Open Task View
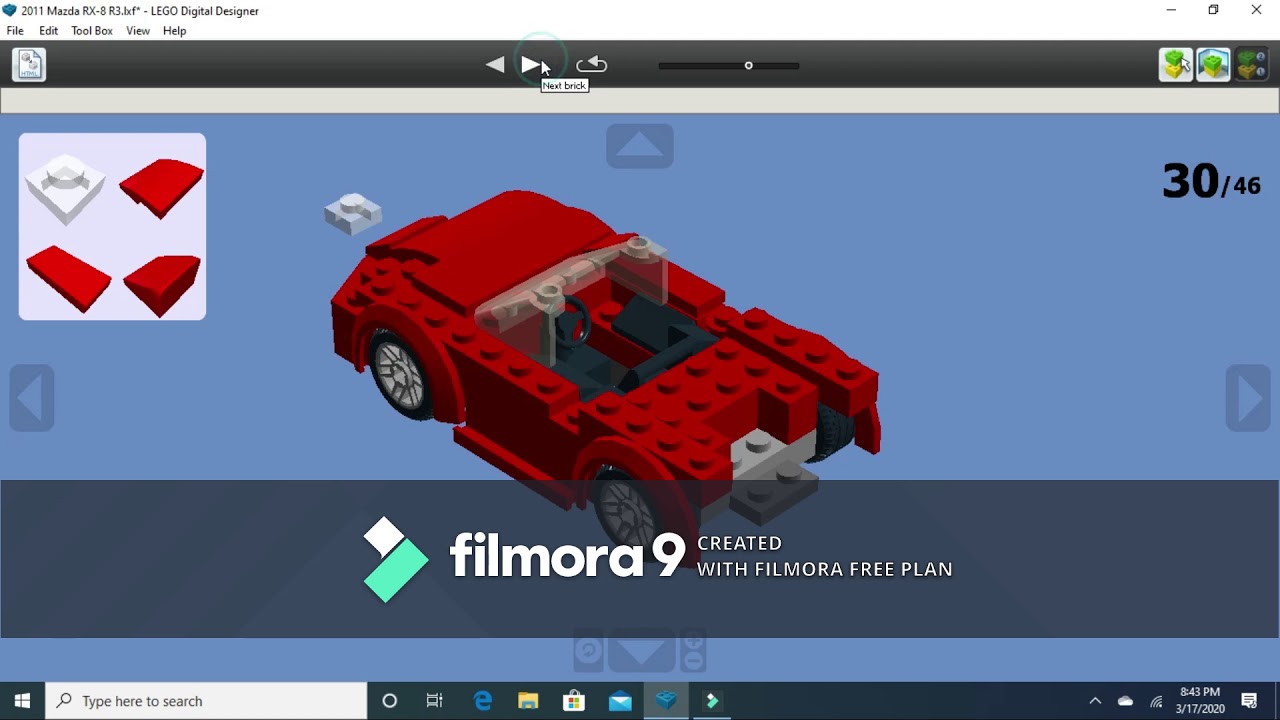The height and width of the screenshot is (720, 1280). tap(435, 701)
